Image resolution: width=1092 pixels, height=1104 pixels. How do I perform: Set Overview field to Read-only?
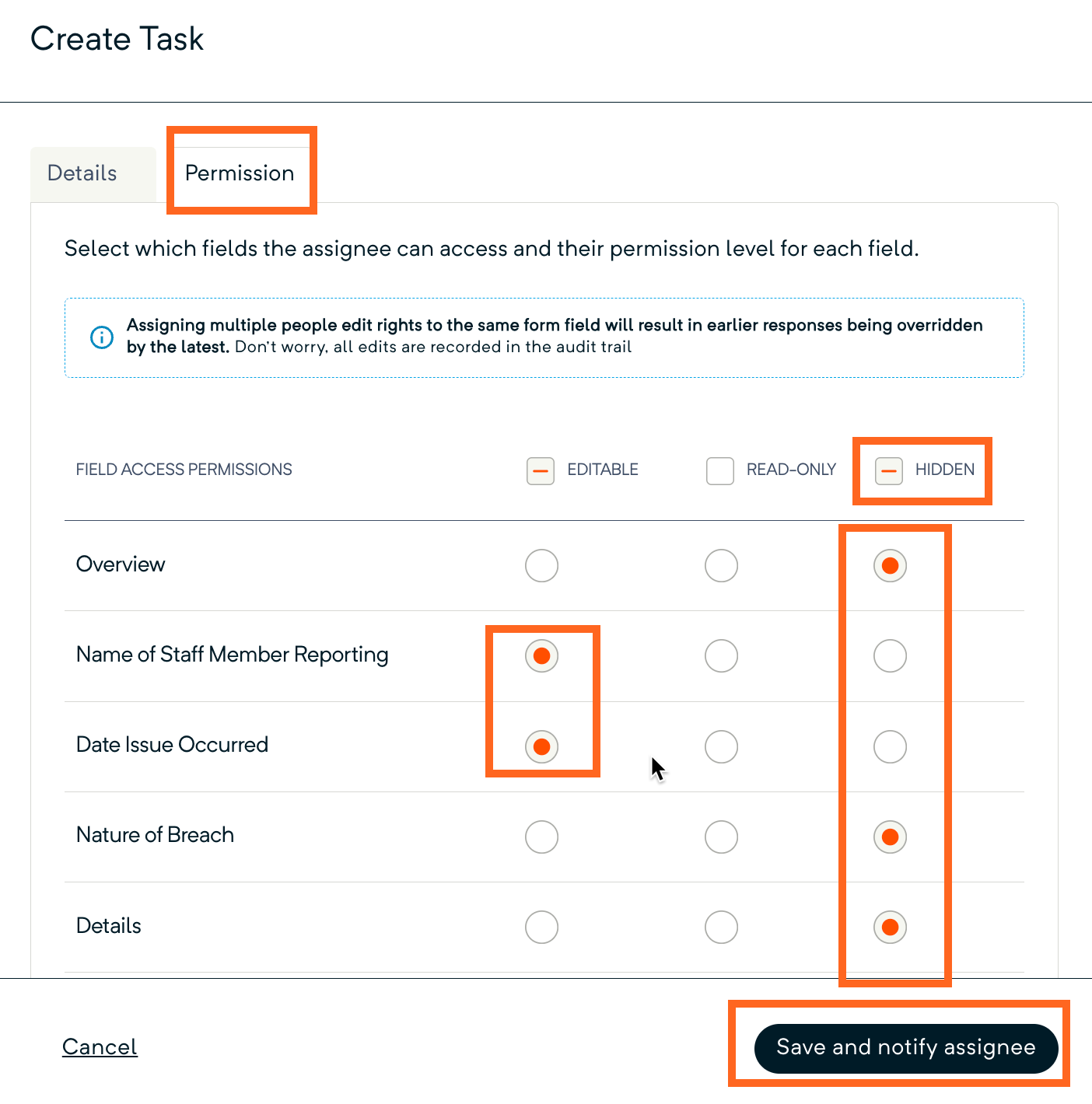tap(721, 565)
